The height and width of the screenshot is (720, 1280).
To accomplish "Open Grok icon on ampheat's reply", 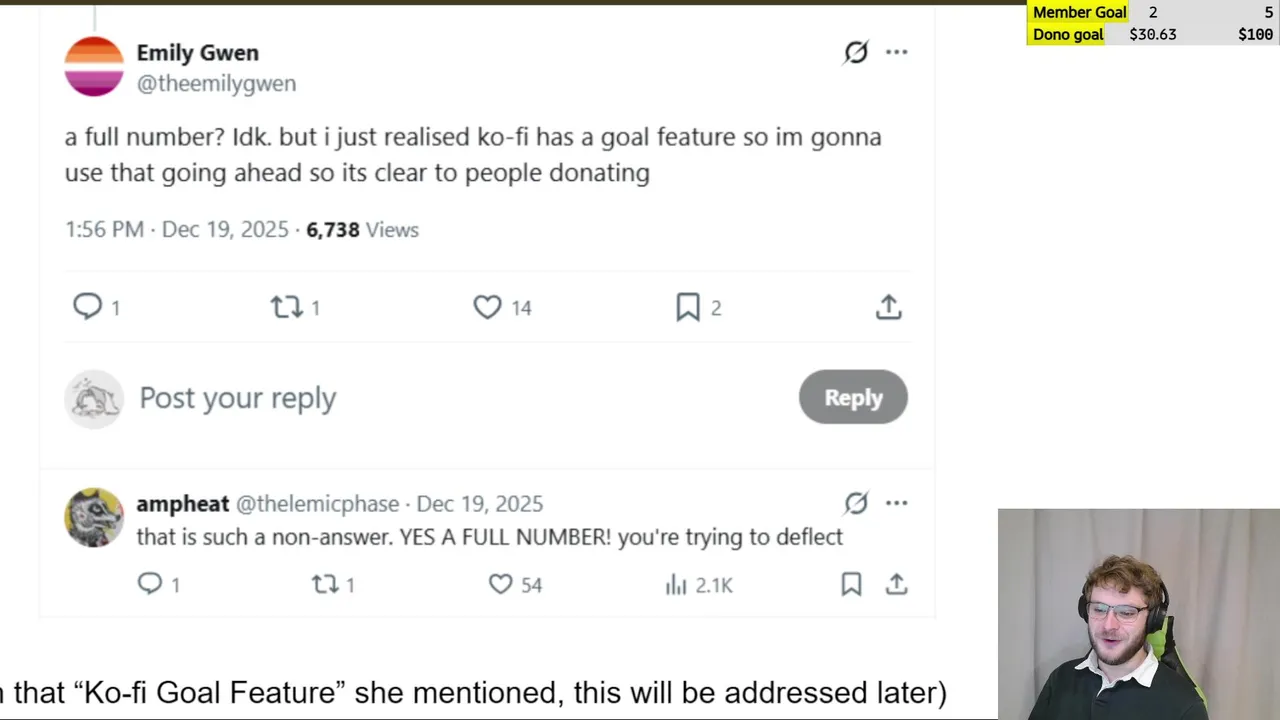I will pos(856,503).
